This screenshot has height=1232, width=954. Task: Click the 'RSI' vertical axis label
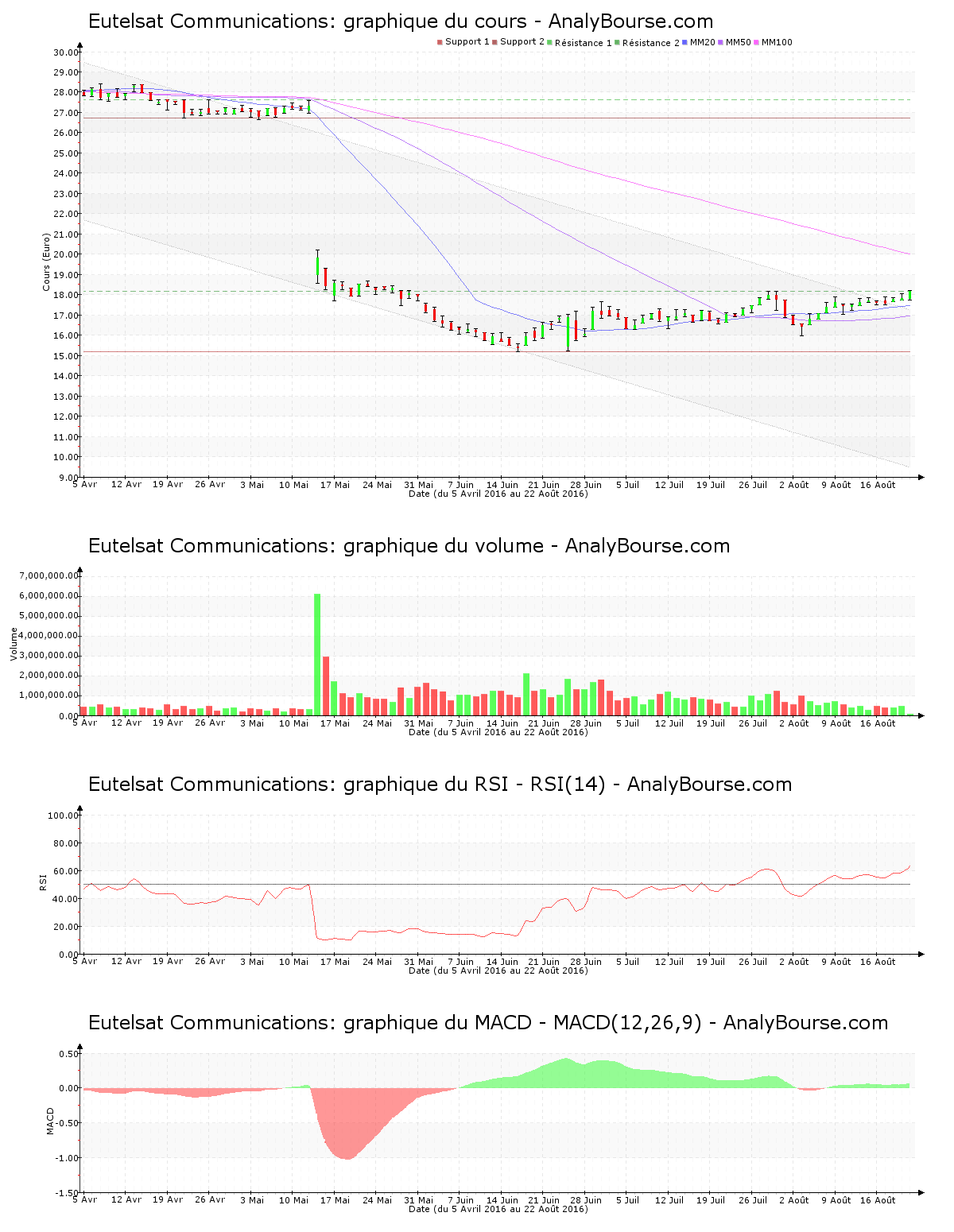[x=43, y=881]
